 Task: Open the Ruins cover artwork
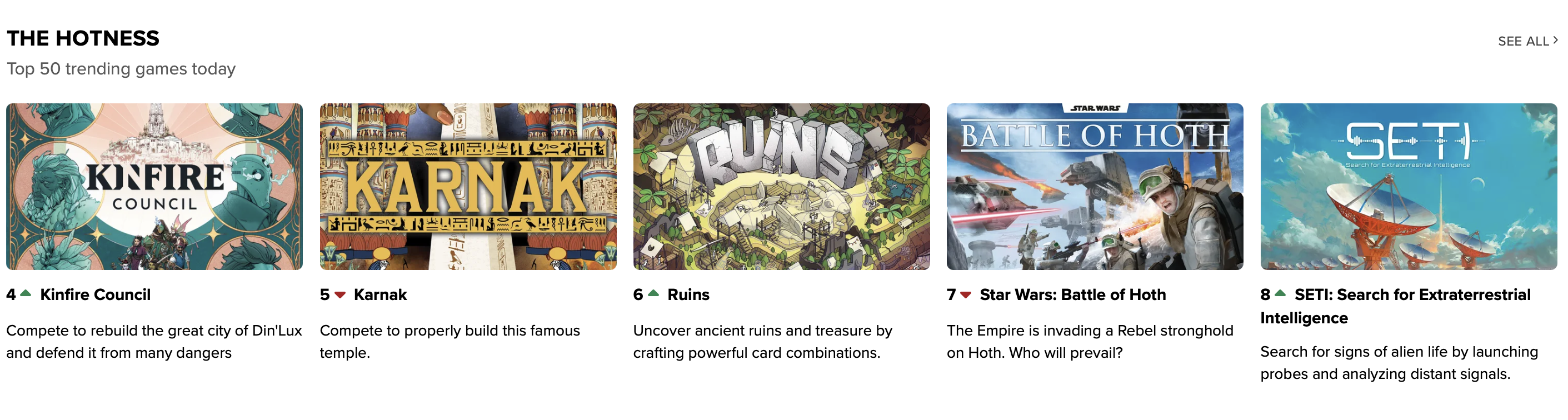pos(782,187)
